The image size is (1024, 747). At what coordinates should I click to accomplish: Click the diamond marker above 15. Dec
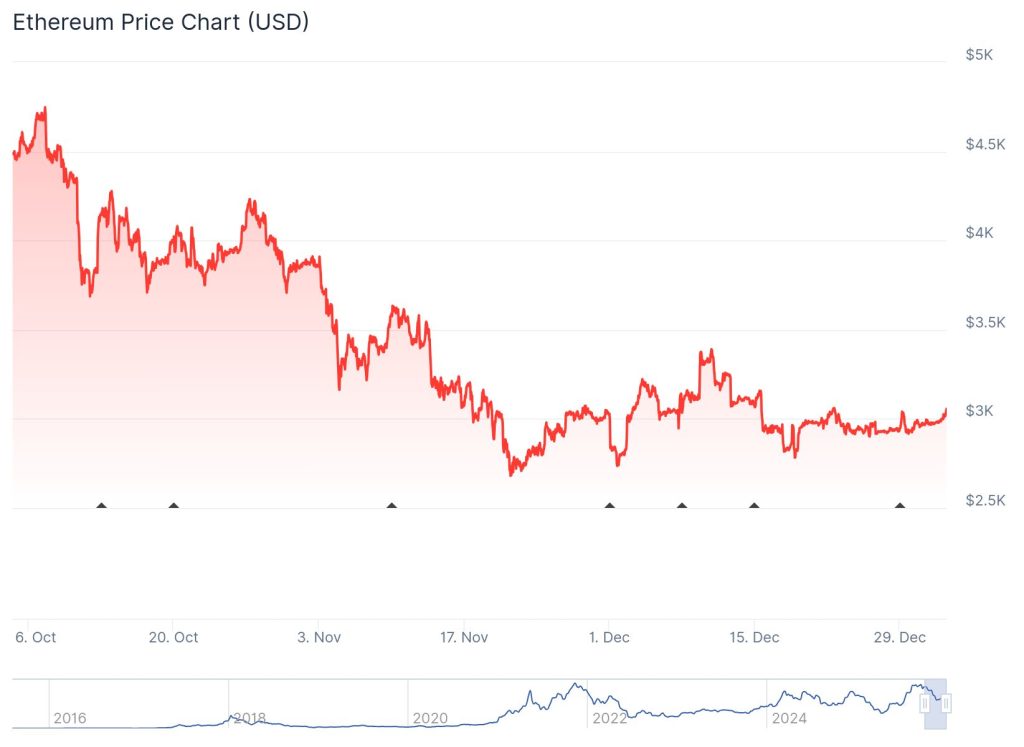pyautogui.click(x=754, y=506)
